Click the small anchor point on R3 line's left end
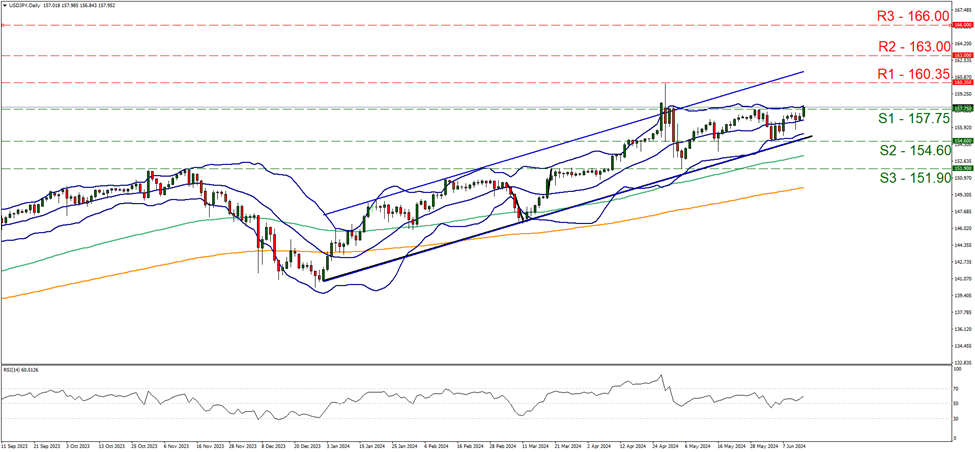 tap(3, 26)
